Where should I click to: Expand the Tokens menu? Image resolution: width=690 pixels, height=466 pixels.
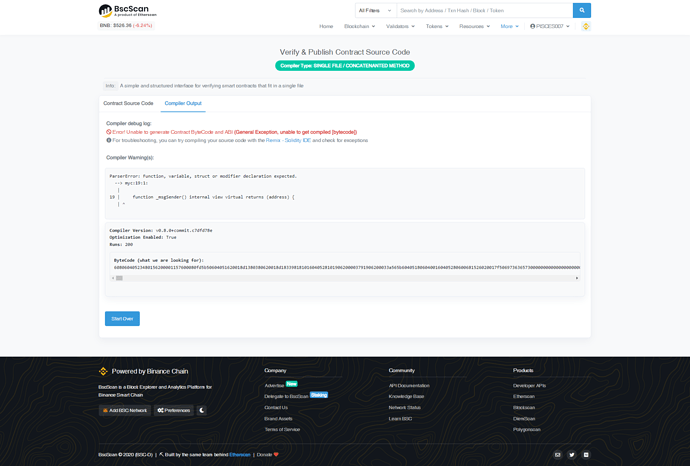click(x=437, y=26)
